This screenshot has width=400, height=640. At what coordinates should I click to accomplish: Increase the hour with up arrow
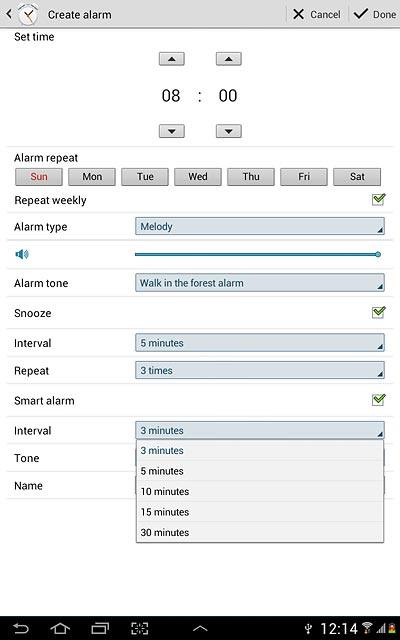(x=171, y=59)
